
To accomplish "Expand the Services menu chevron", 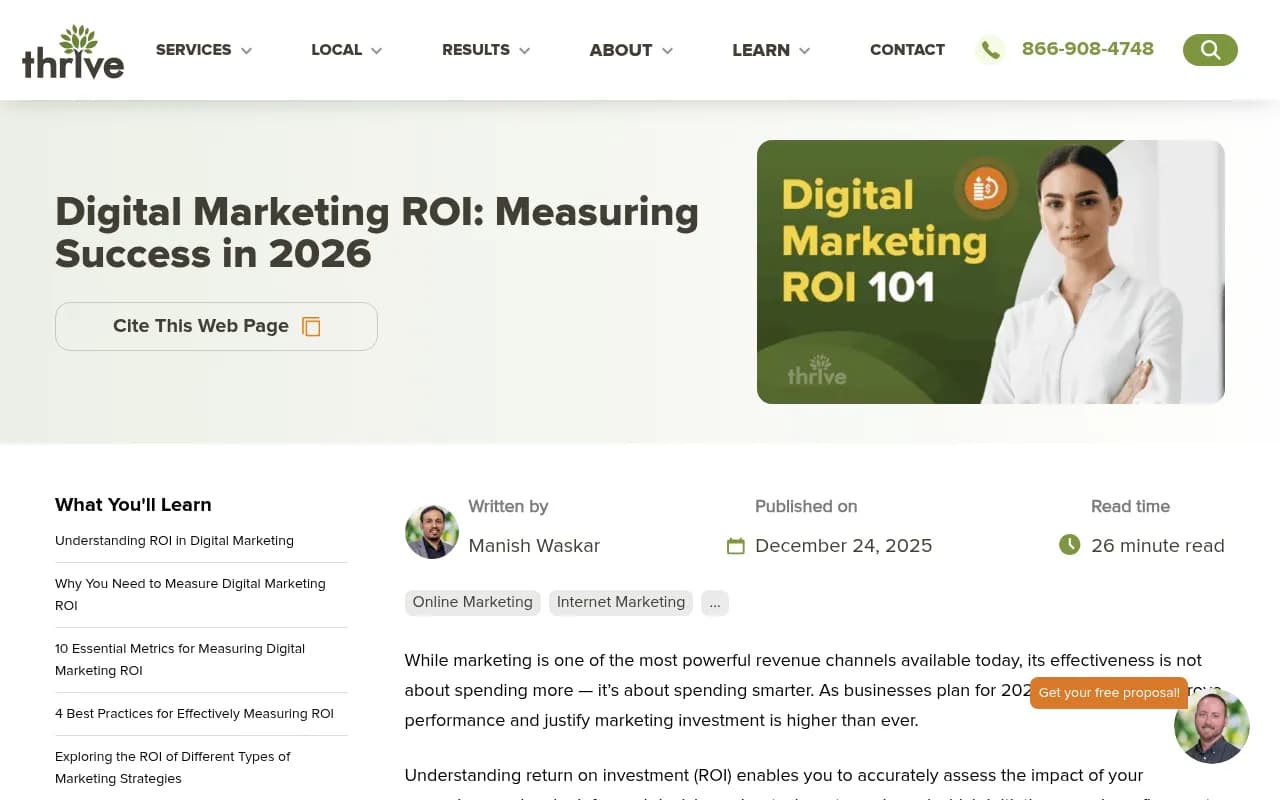I will (x=246, y=51).
